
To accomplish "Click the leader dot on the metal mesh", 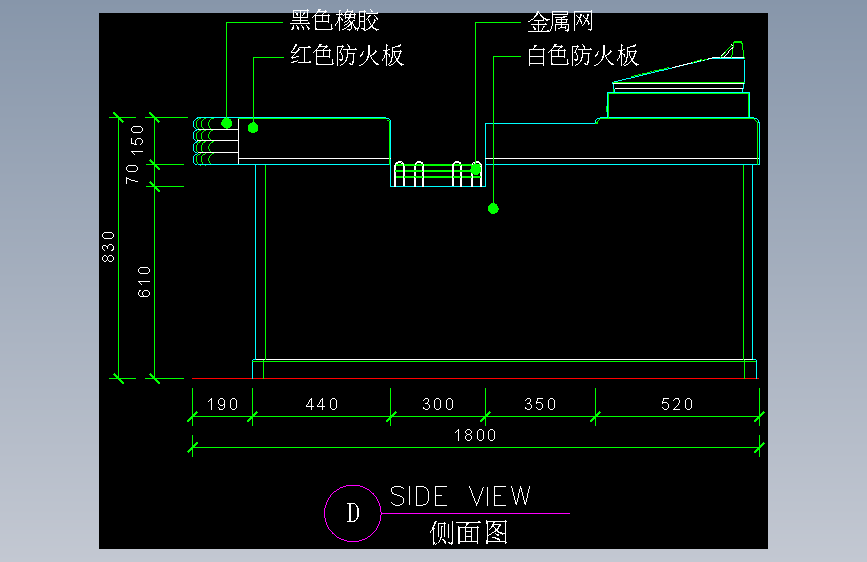I will pos(476,169).
